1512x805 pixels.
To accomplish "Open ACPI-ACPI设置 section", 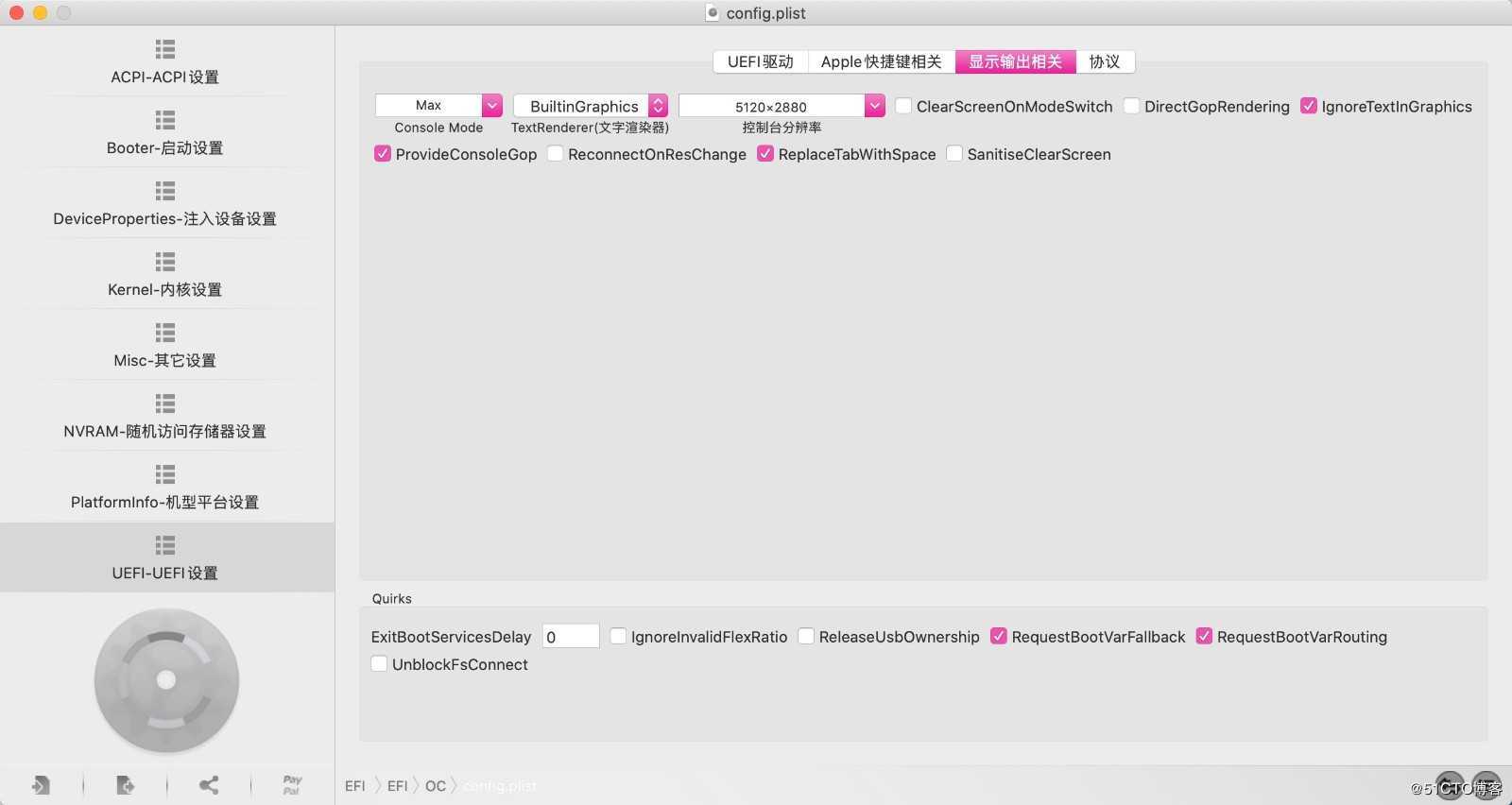I will click(x=165, y=61).
